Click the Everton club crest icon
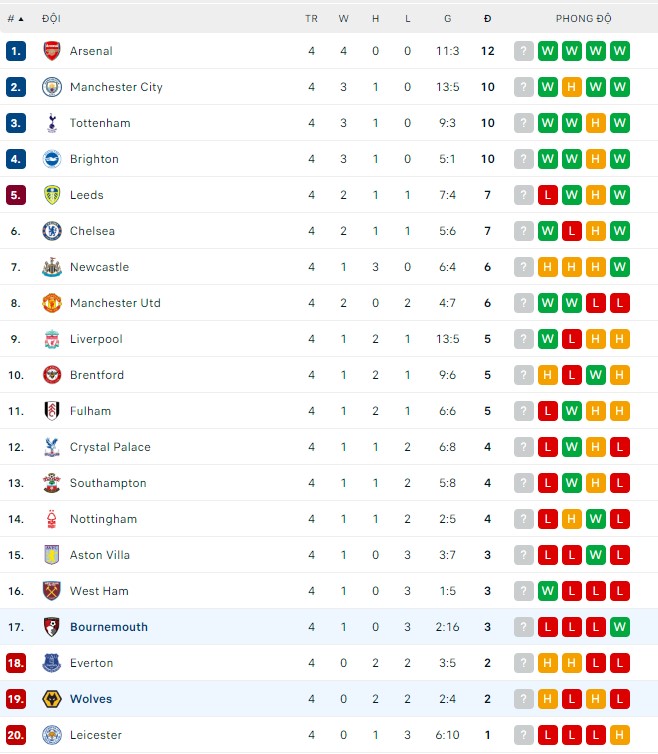658x754 pixels. (52, 663)
